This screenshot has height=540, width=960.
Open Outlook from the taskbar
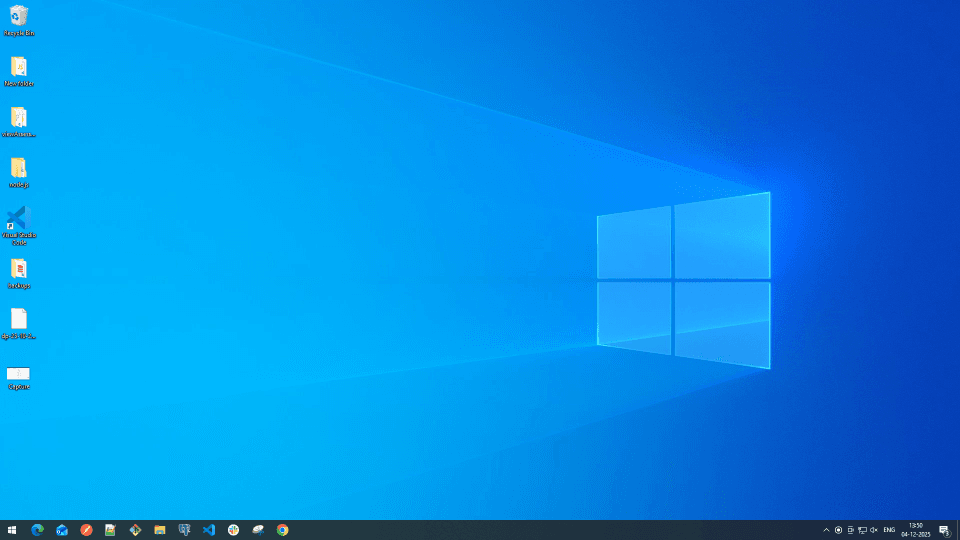(62, 530)
